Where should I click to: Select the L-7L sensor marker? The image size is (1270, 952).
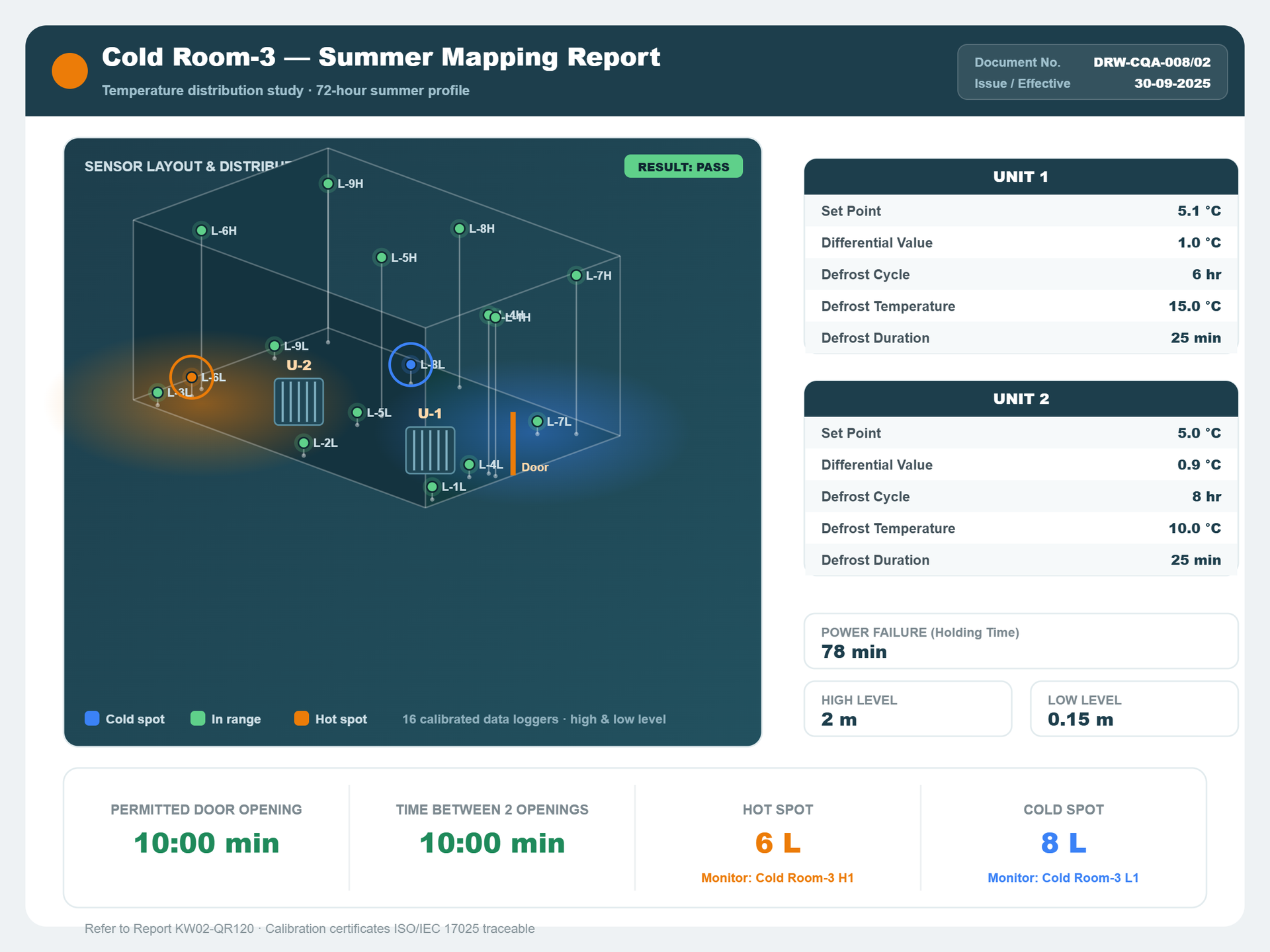point(537,422)
